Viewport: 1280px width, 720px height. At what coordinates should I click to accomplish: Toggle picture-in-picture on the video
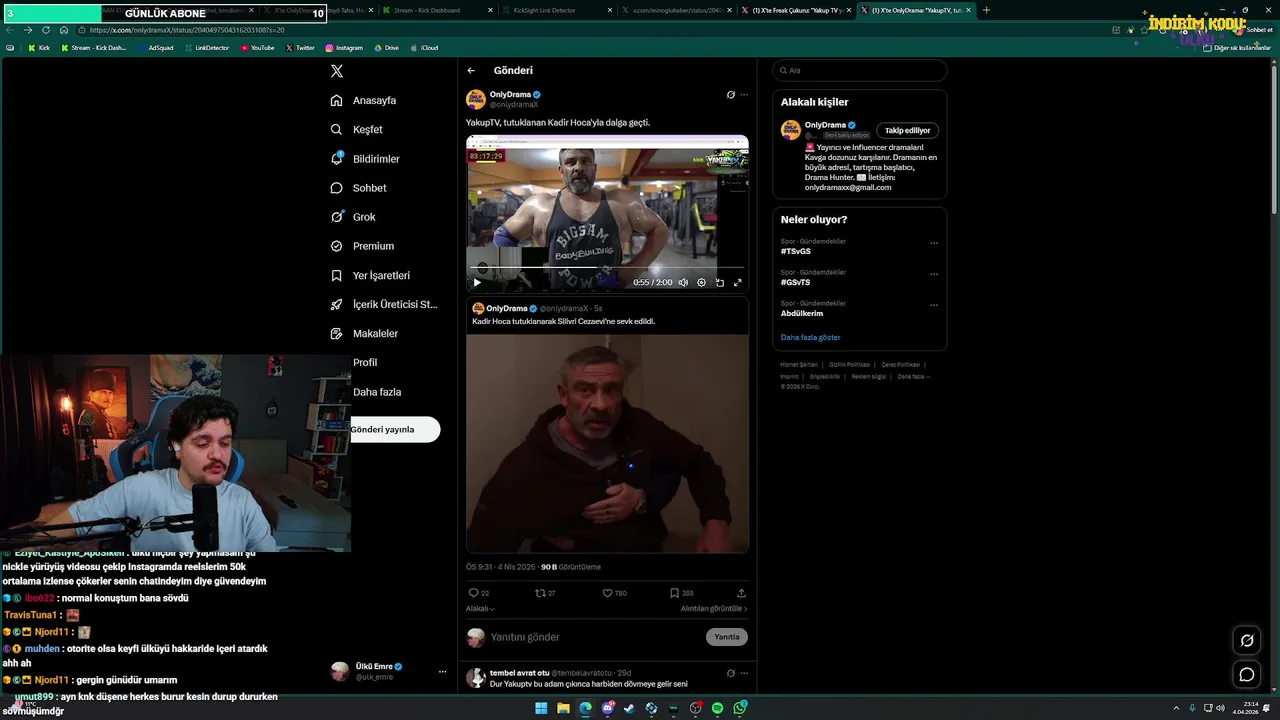[x=719, y=283]
